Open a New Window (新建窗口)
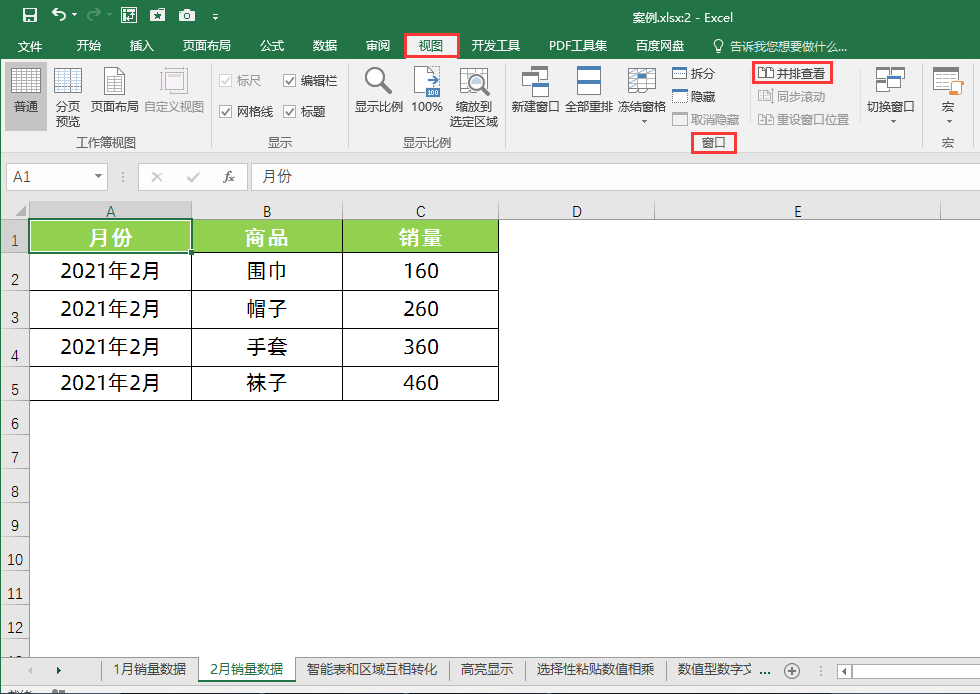 coord(535,91)
